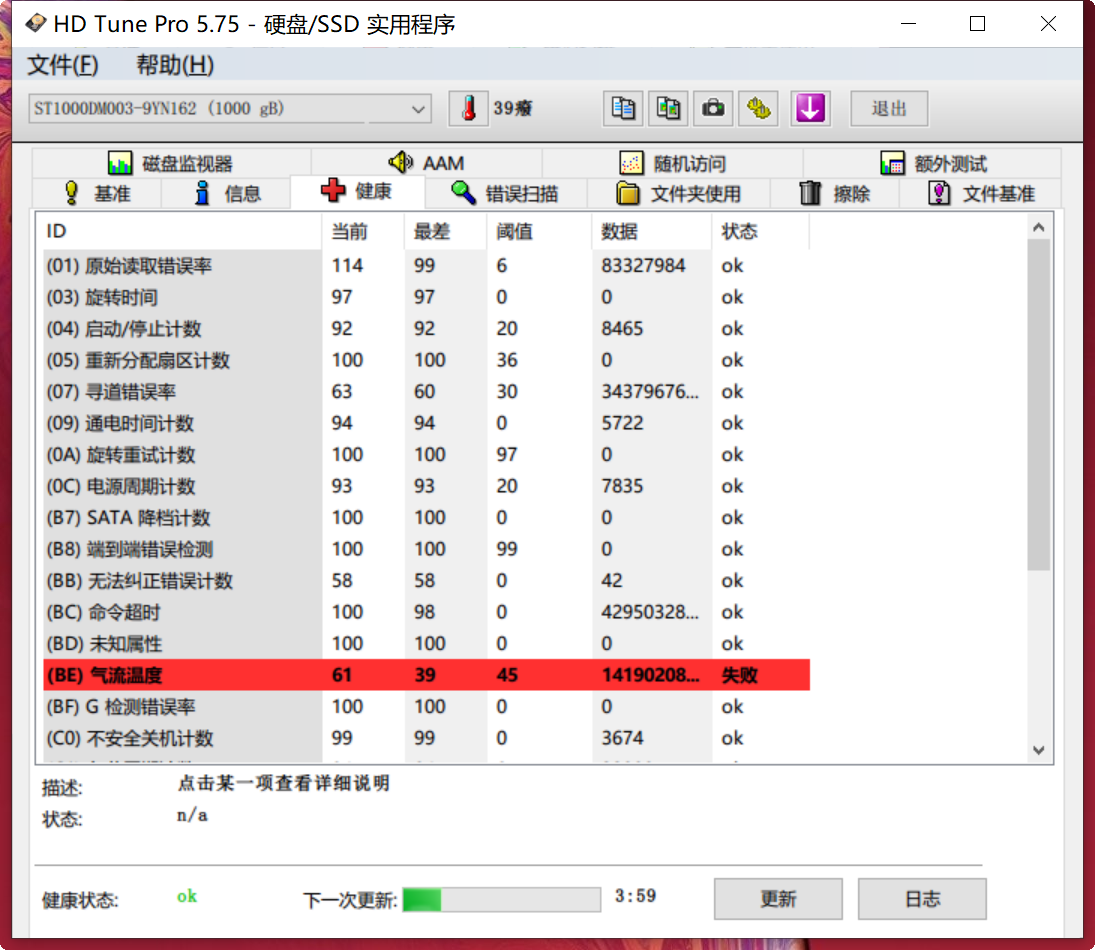Select the (BC) 命令超时 row

coord(427,612)
